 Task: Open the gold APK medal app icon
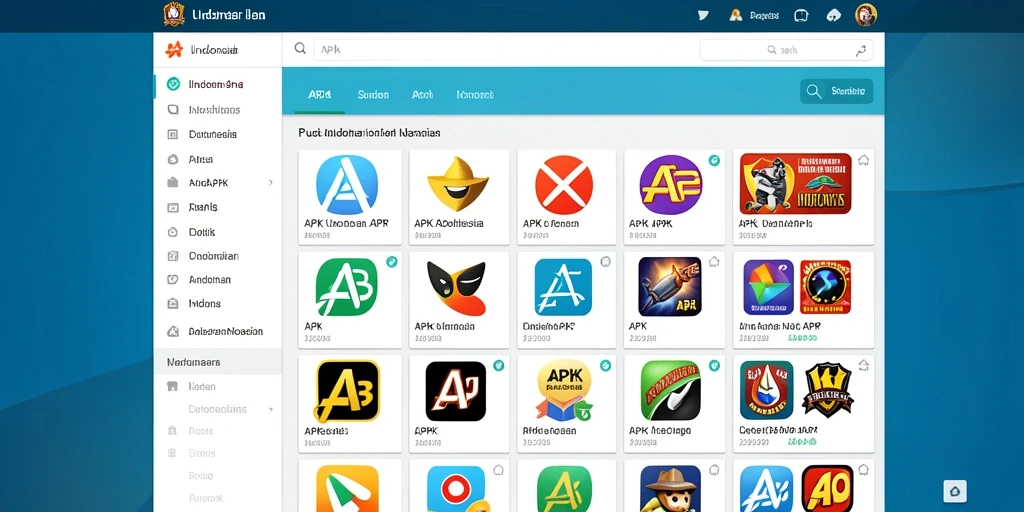point(564,390)
